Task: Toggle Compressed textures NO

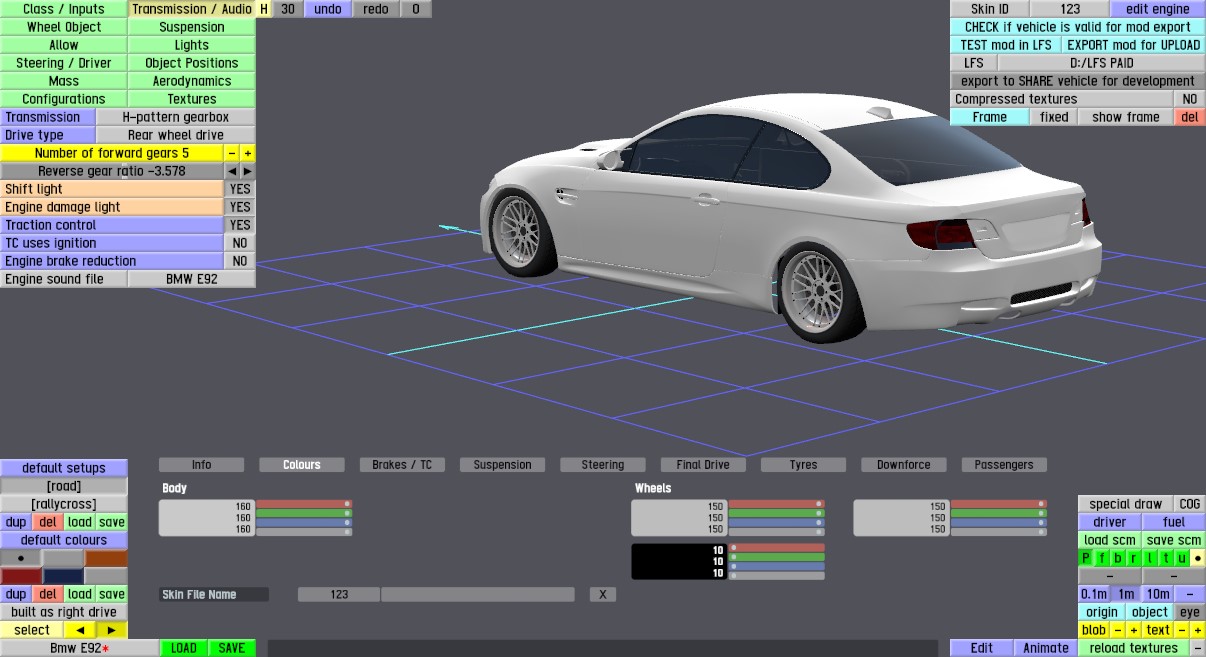Action: click(x=1189, y=99)
